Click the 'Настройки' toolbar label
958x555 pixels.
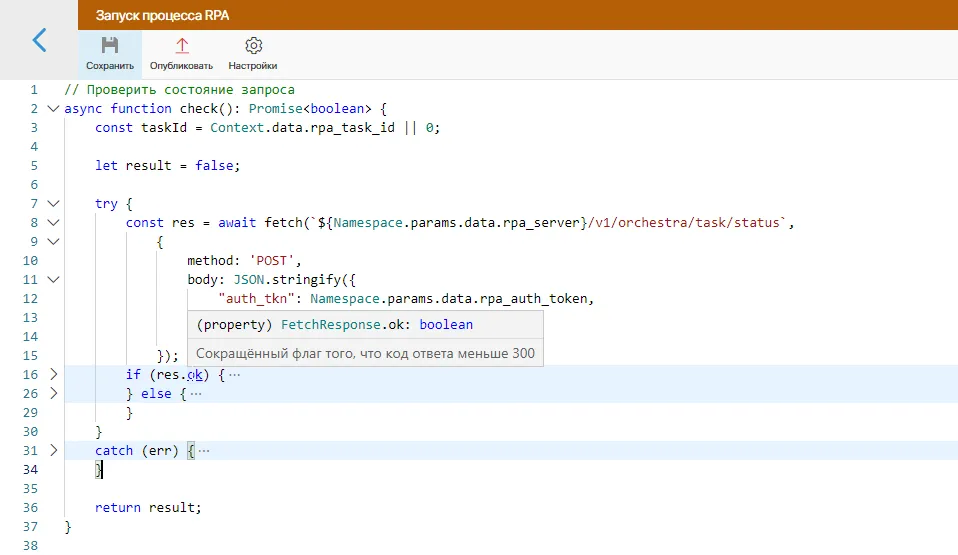pyautogui.click(x=253, y=66)
